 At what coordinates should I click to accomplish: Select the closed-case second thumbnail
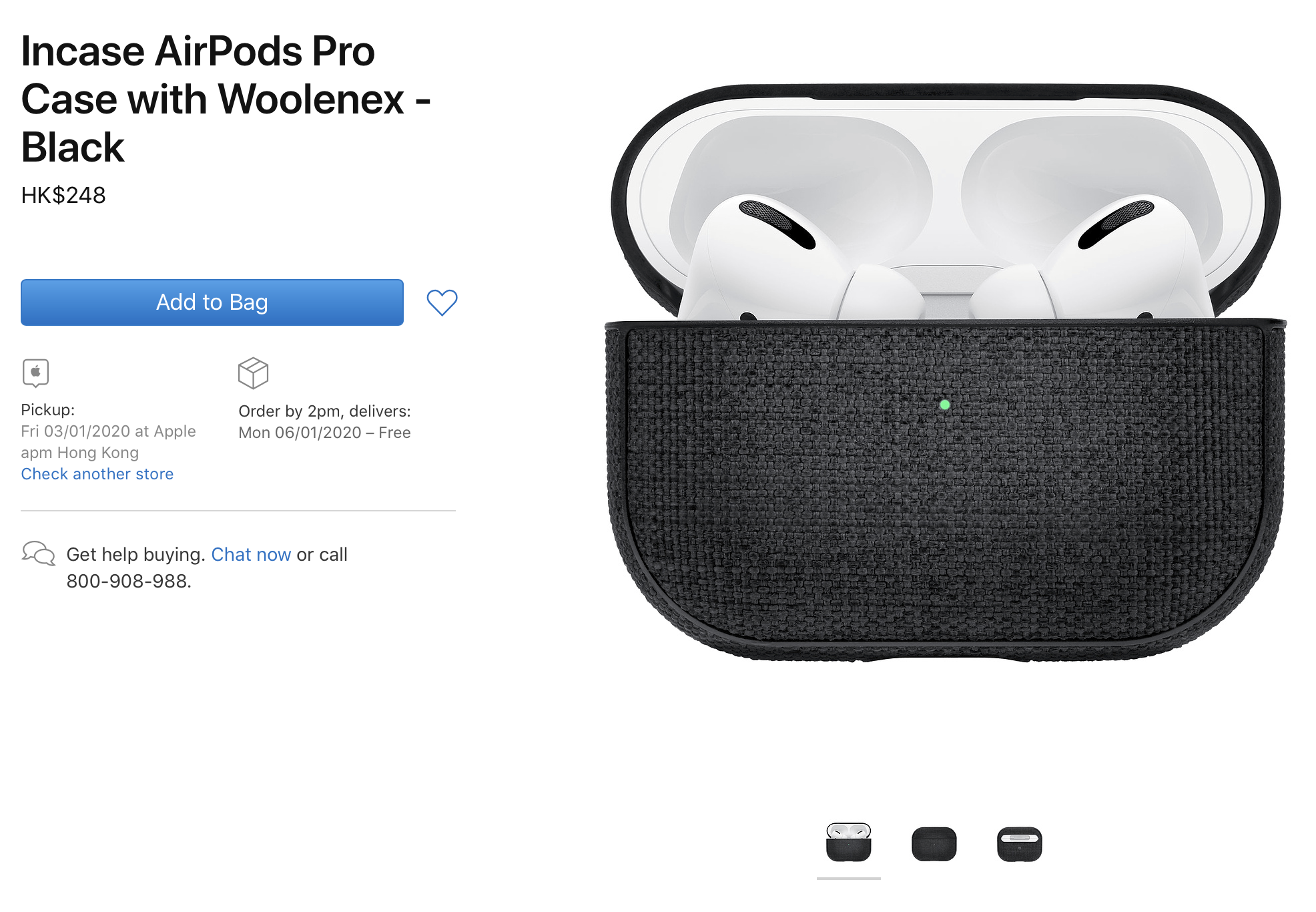tap(934, 844)
